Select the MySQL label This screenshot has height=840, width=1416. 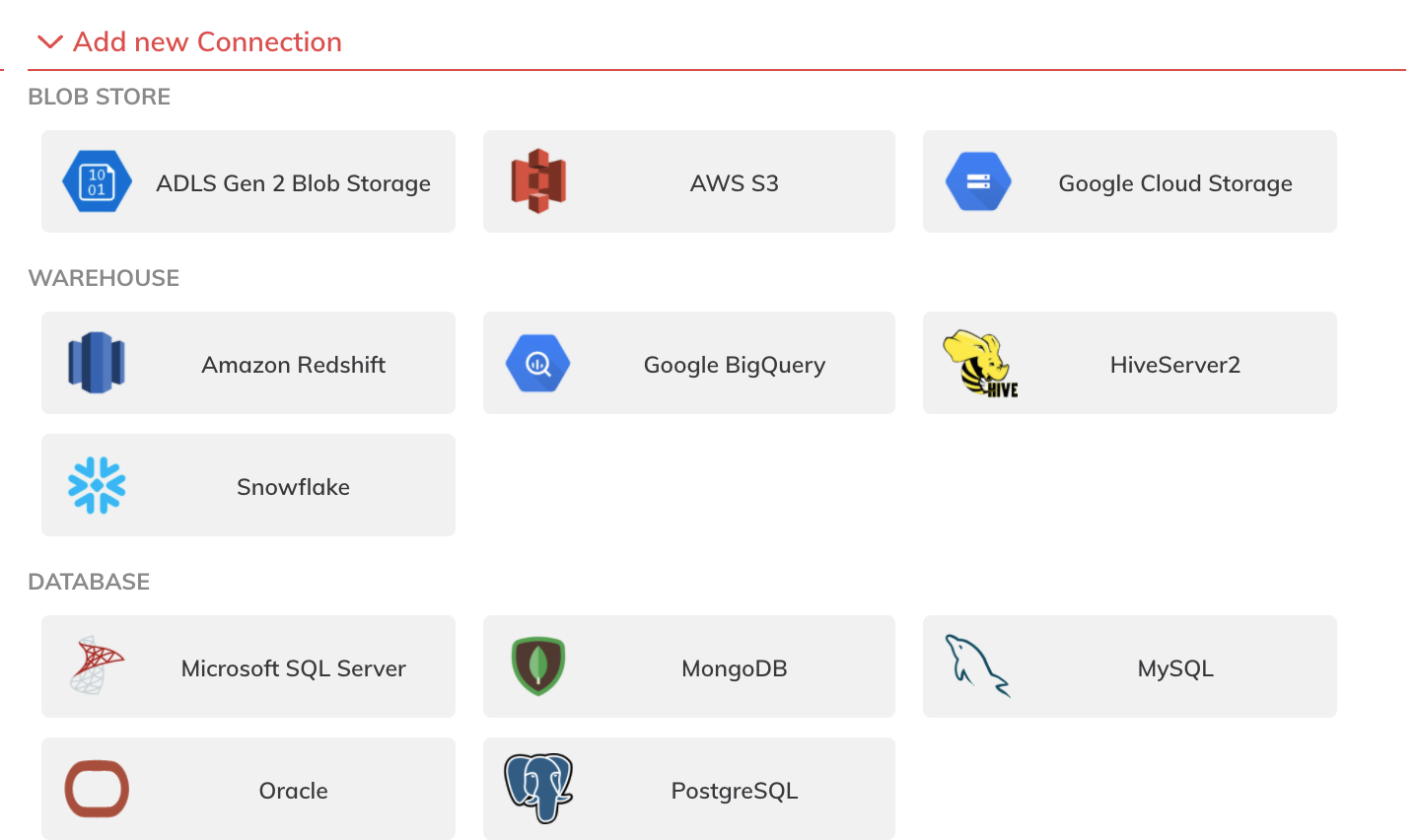pos(1174,668)
